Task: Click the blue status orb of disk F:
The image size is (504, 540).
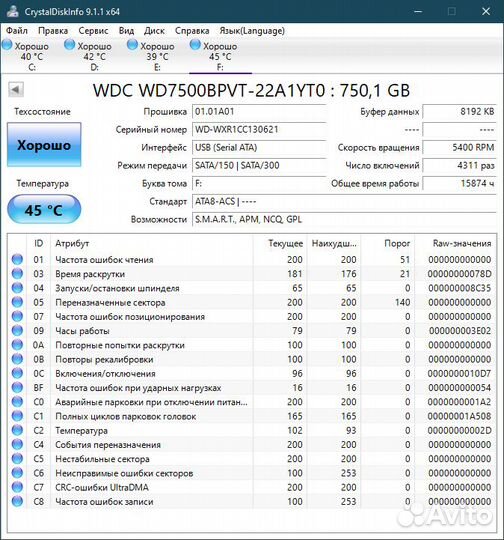Action: coord(195,45)
